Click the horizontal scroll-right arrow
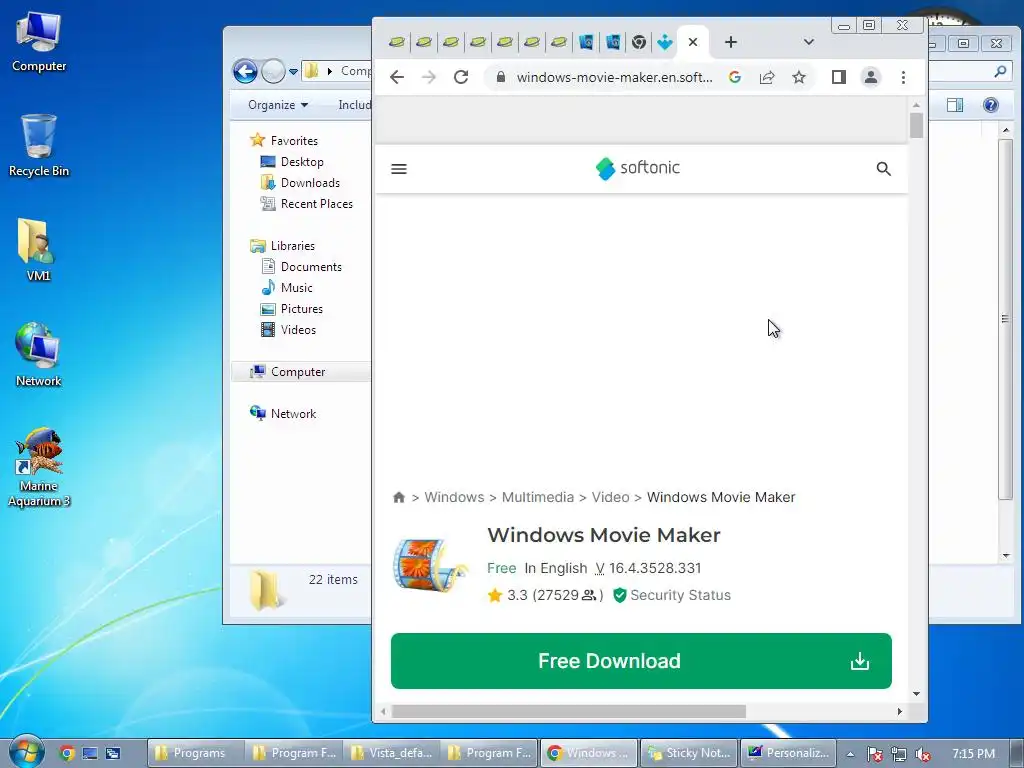The image size is (1024, 768). [900, 711]
